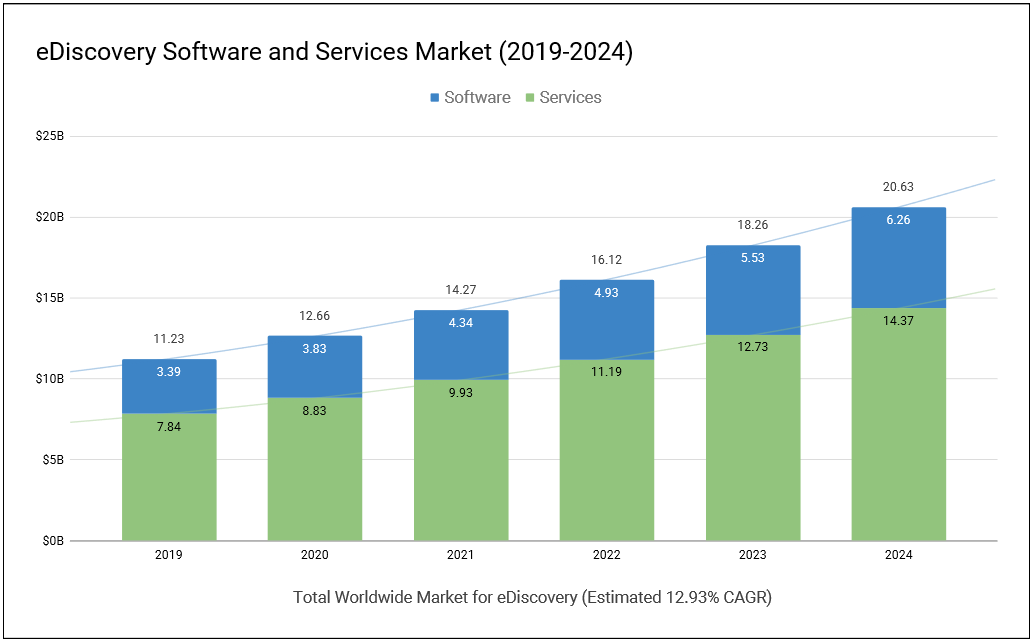Select the 2022 Software segment labeled 4.93
Image resolution: width=1032 pixels, height=641 pixels.
point(607,320)
